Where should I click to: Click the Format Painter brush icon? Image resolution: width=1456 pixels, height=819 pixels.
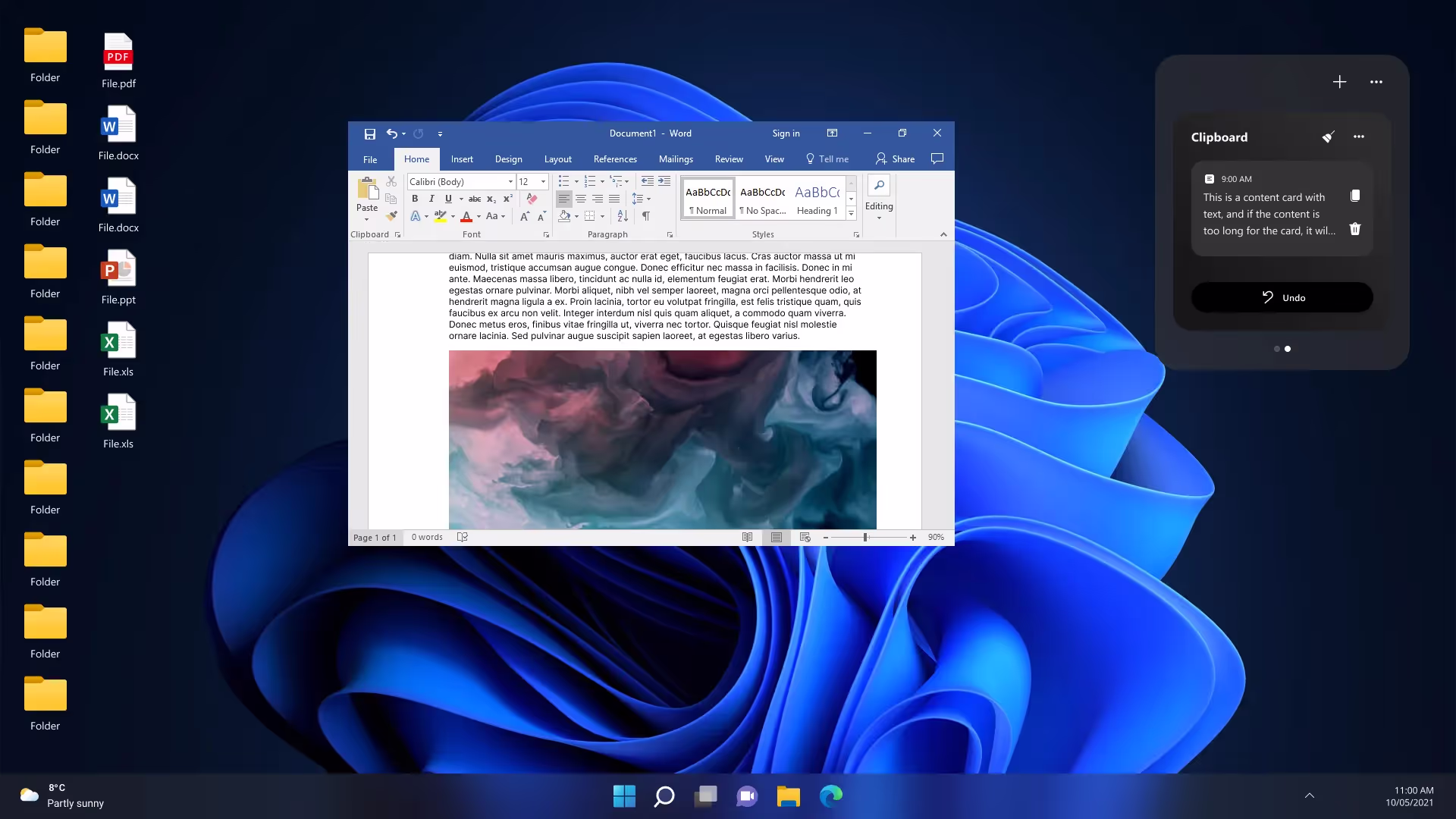point(391,216)
